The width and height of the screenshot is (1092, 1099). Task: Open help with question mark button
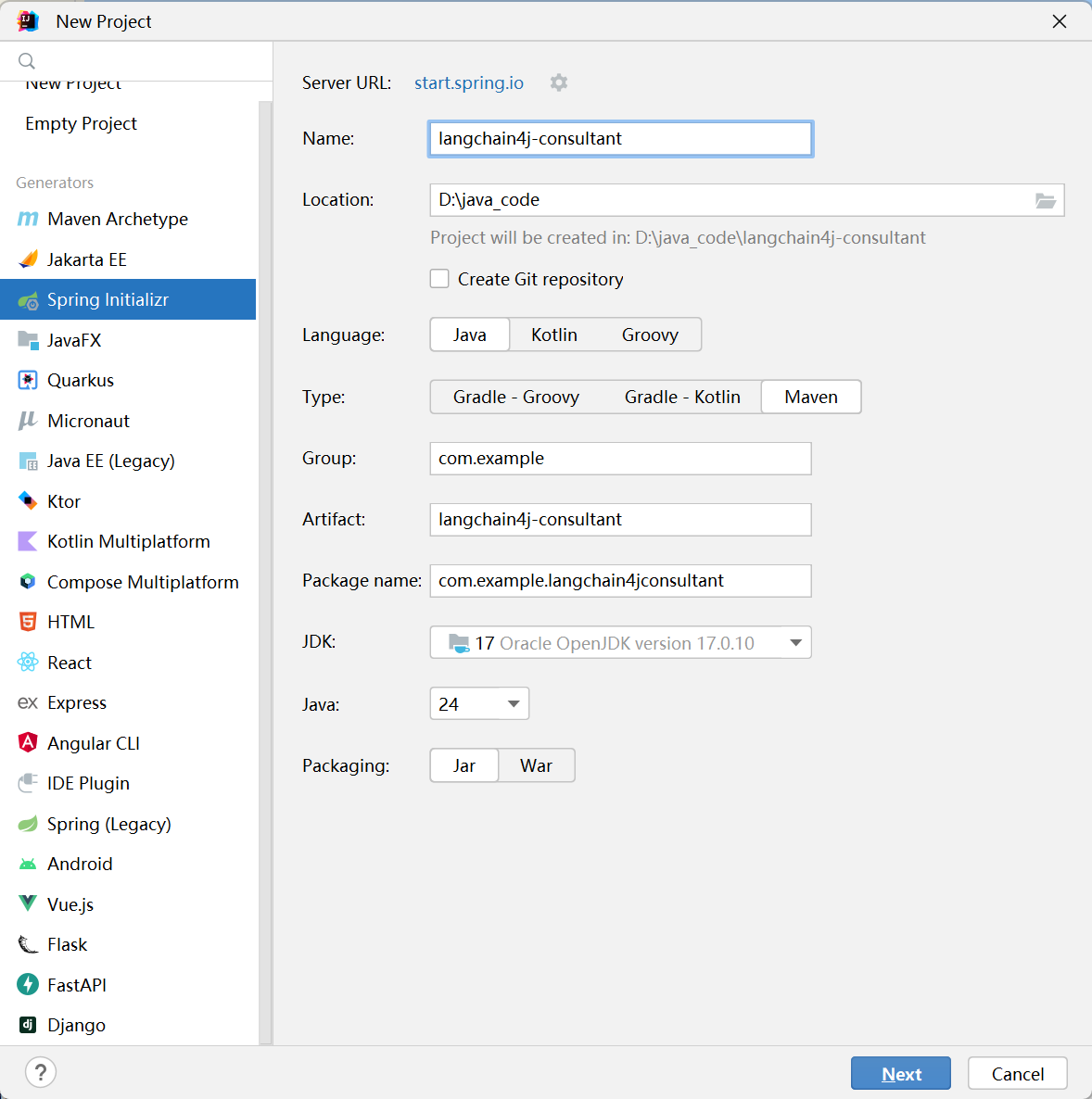click(41, 1072)
